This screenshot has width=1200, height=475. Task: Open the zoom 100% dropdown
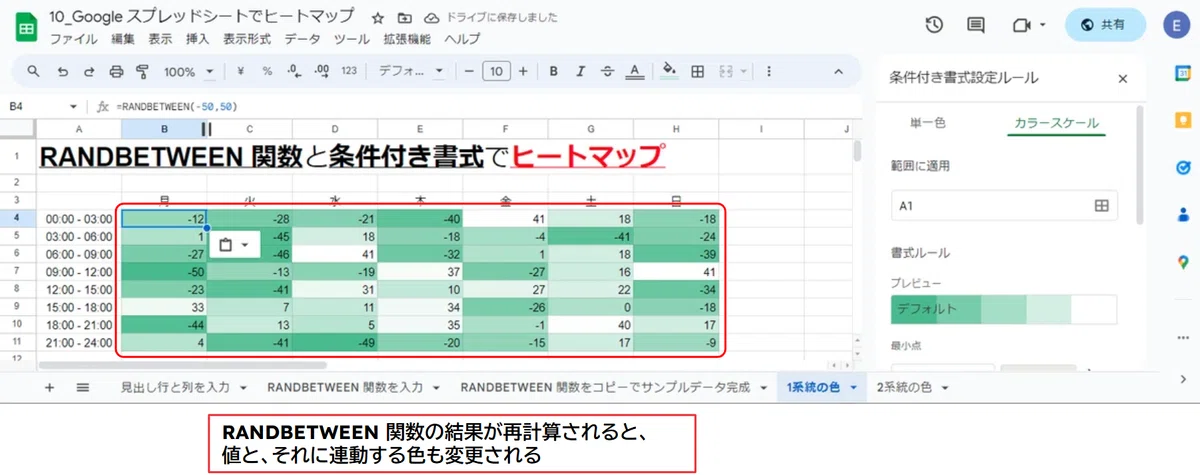[189, 72]
